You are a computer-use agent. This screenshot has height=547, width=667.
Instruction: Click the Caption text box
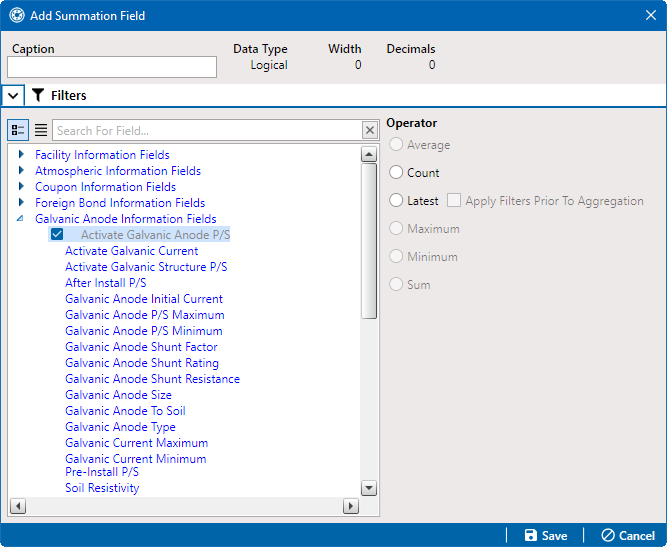pyautogui.click(x=112, y=67)
